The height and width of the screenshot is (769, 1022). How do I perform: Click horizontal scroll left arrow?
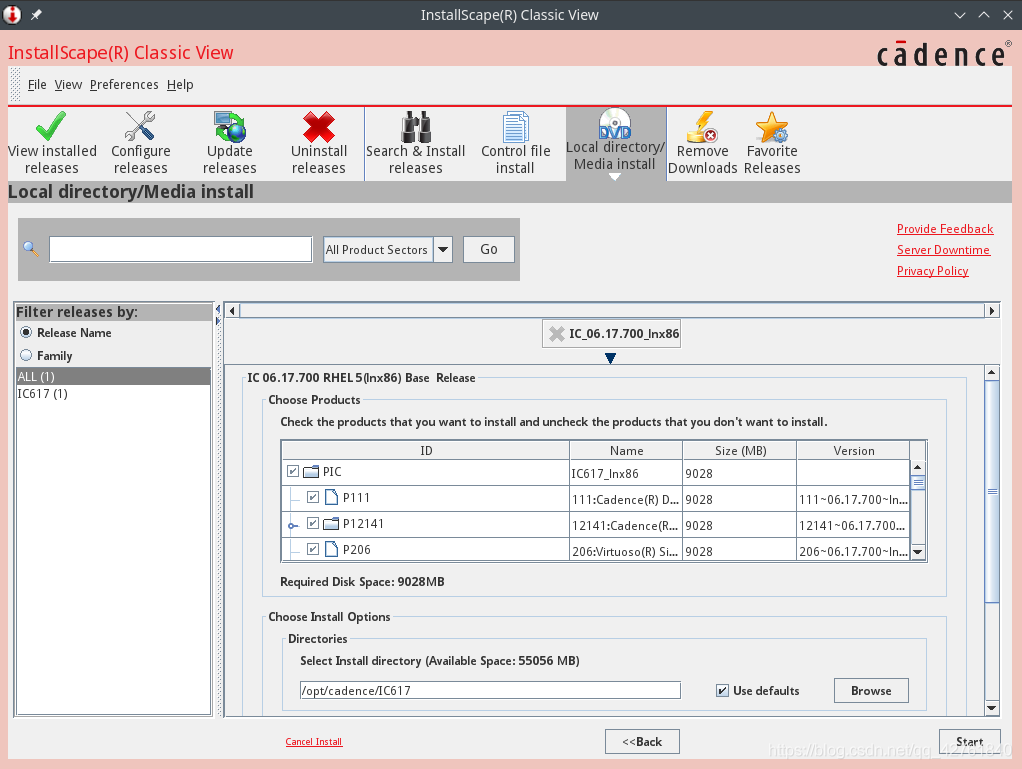point(233,311)
